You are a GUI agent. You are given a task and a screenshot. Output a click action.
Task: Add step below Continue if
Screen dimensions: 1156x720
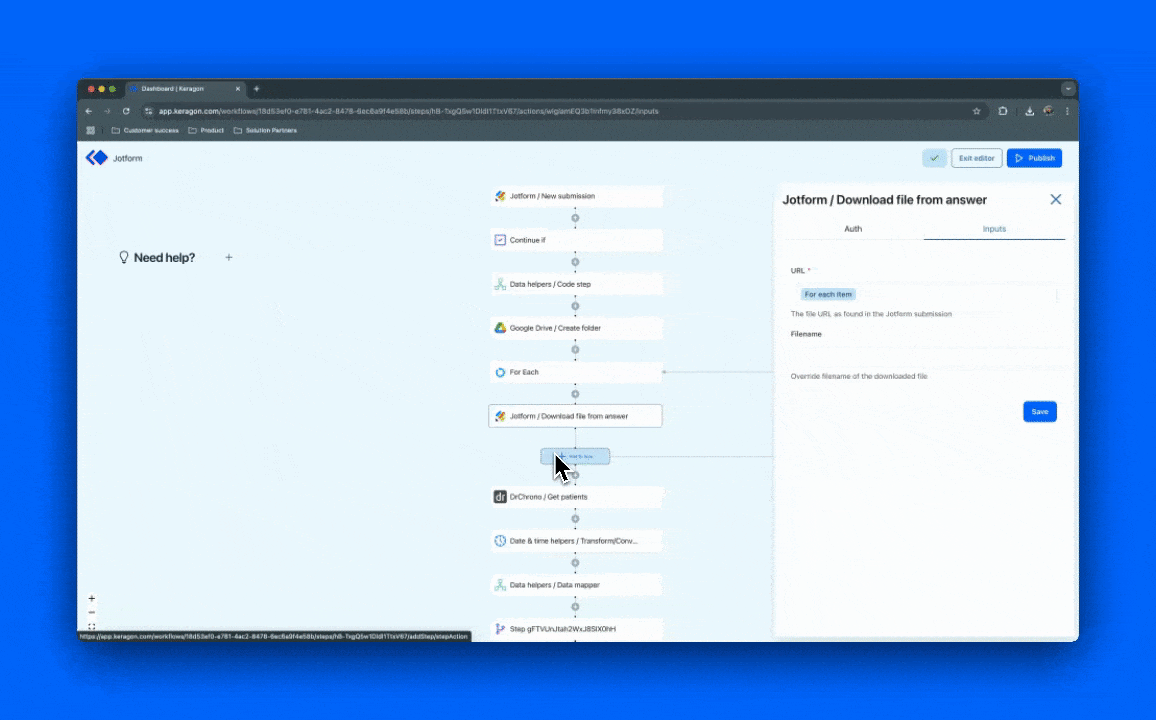tap(575, 262)
